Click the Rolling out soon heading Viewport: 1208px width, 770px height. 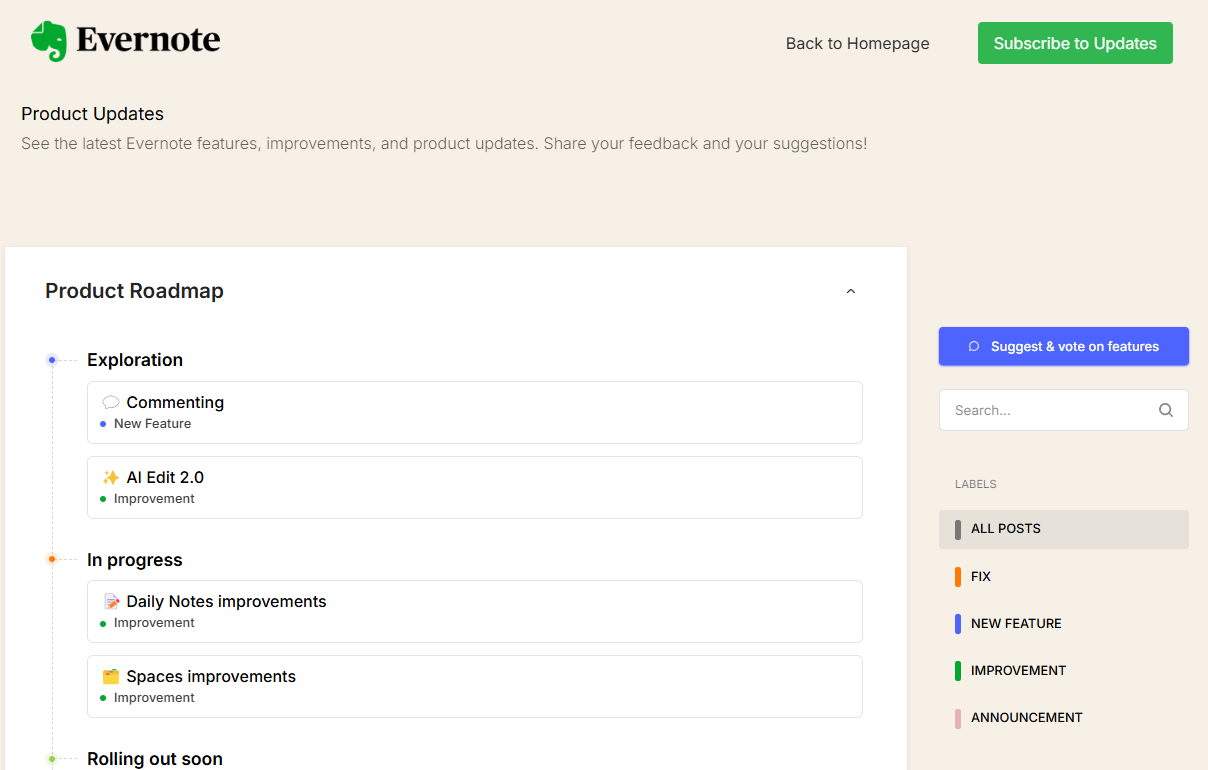[155, 759]
